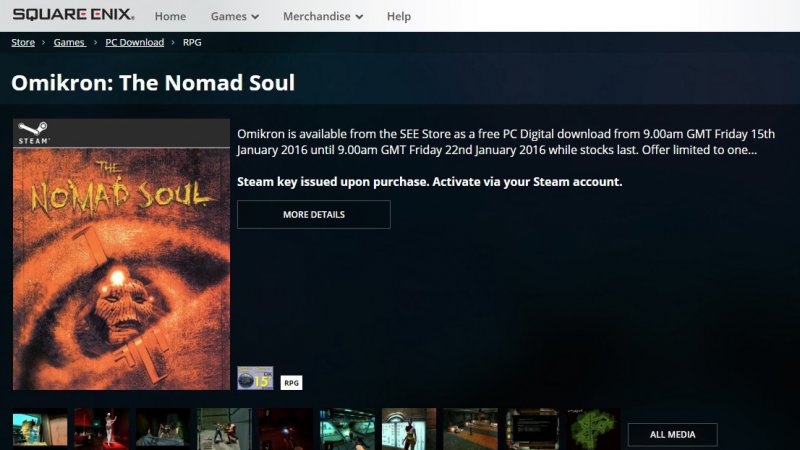Open The Nomad Soul cover image

121,269
